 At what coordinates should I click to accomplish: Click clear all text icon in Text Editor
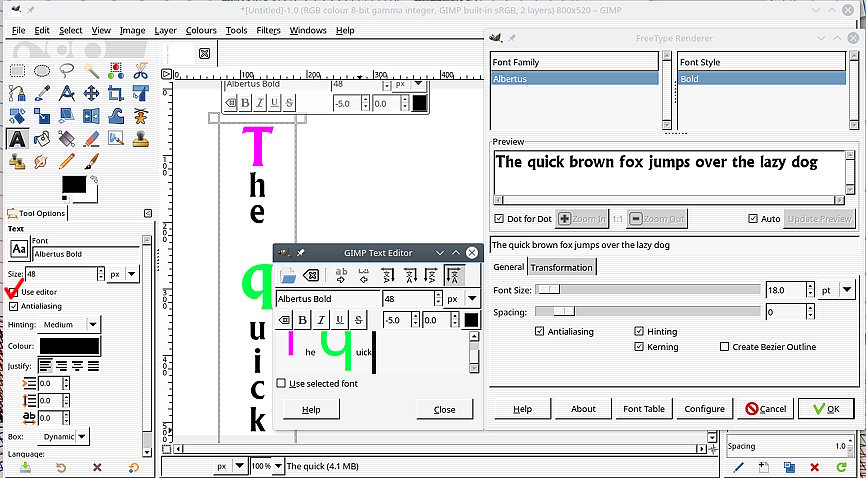point(311,275)
